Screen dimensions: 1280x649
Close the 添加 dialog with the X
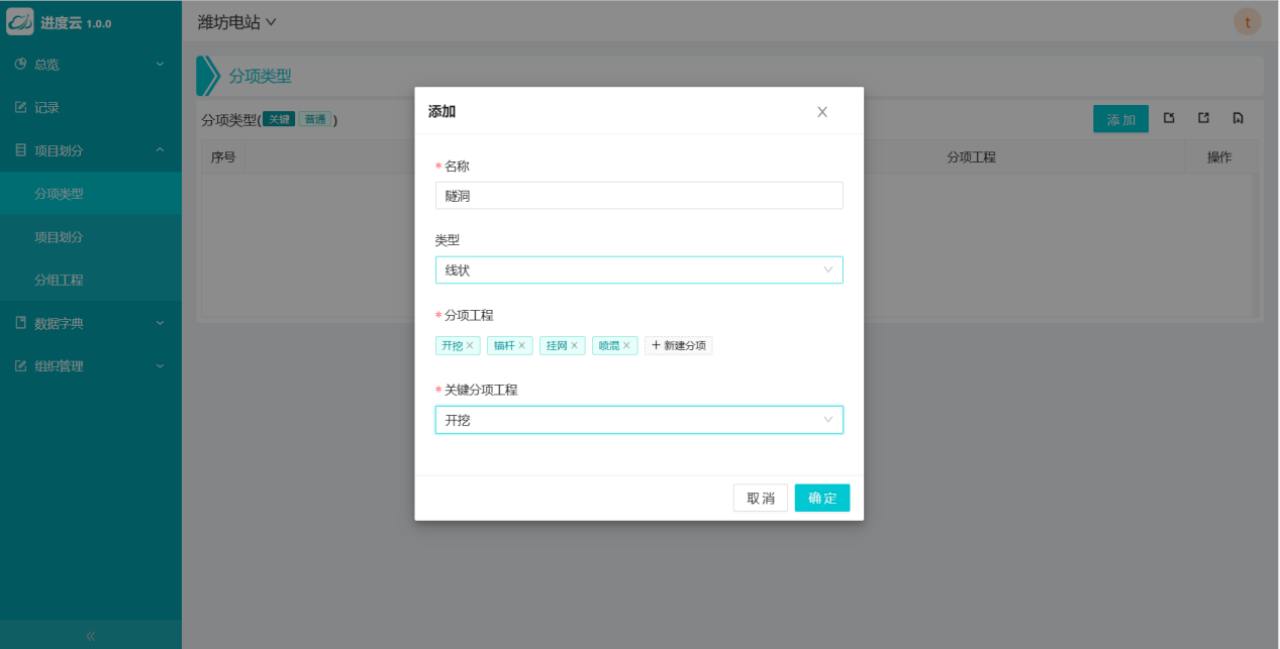(x=822, y=112)
